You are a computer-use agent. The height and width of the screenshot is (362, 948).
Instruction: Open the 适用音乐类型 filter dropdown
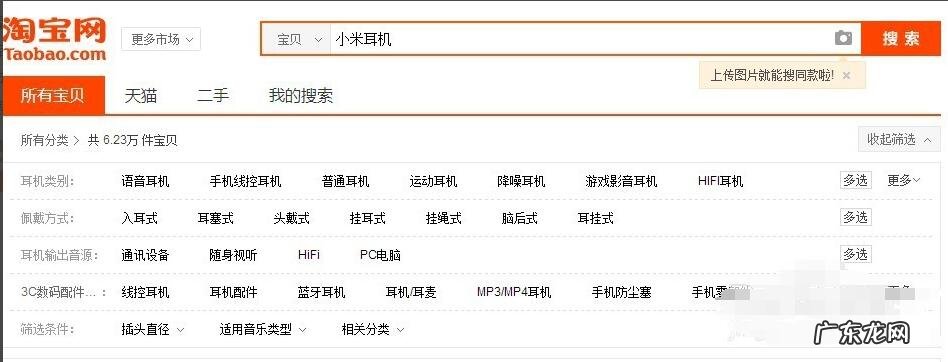(263, 329)
